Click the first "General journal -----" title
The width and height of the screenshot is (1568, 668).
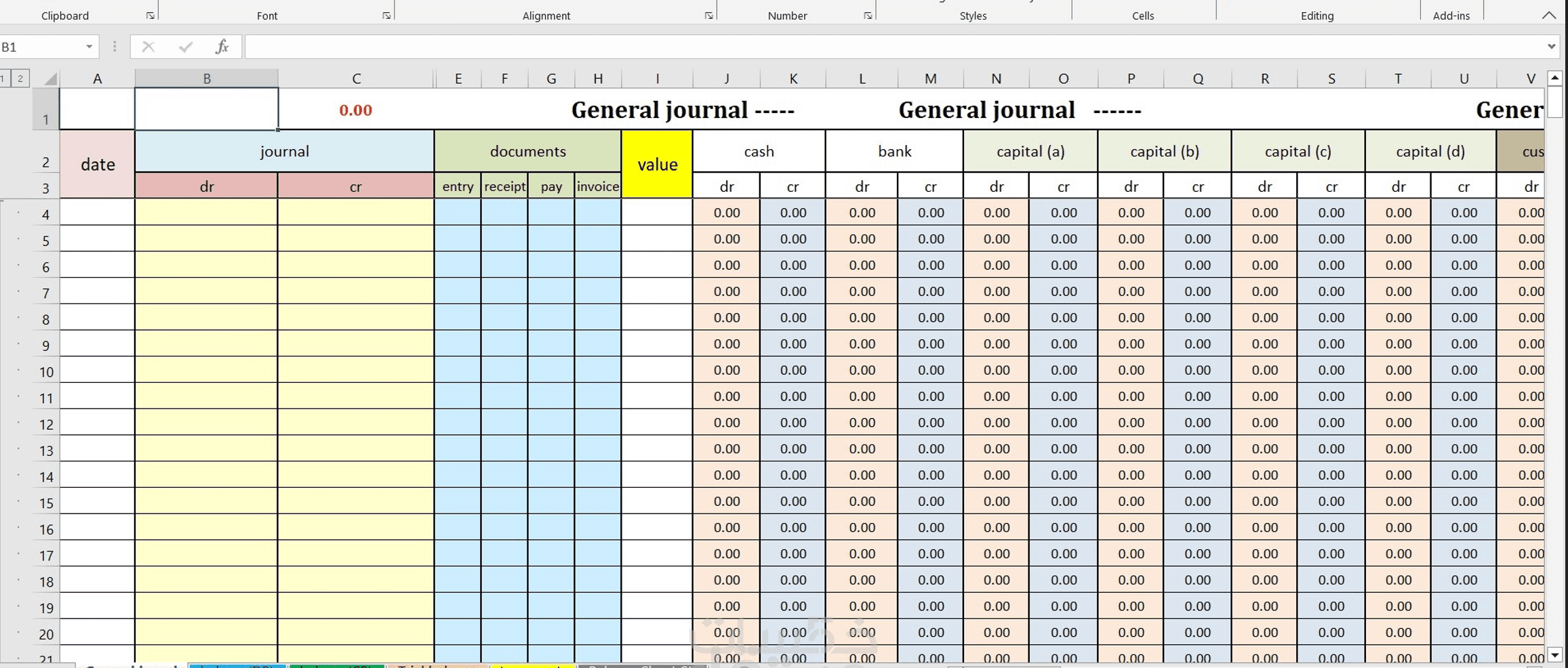(x=683, y=110)
